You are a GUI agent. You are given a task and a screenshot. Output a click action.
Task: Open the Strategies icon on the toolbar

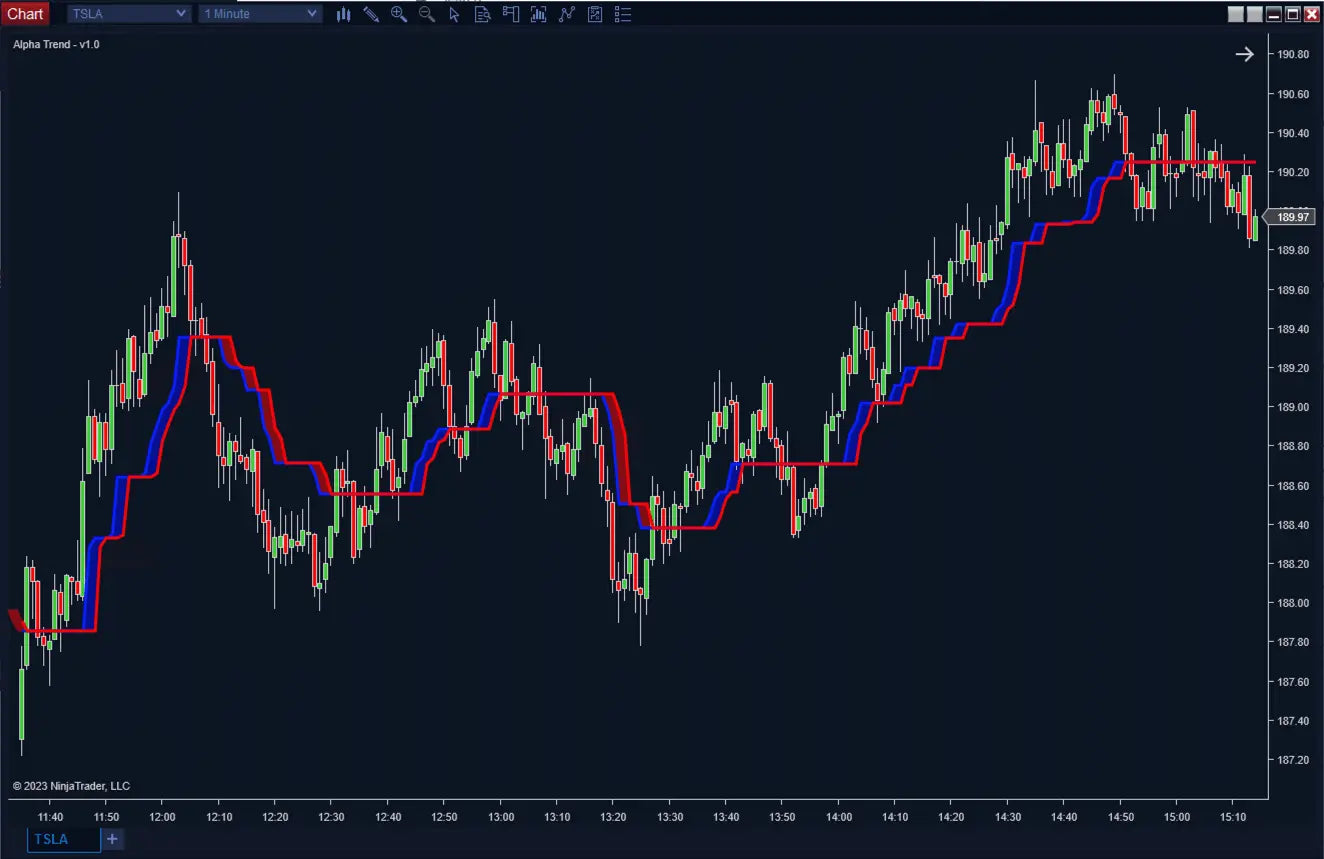tap(566, 13)
